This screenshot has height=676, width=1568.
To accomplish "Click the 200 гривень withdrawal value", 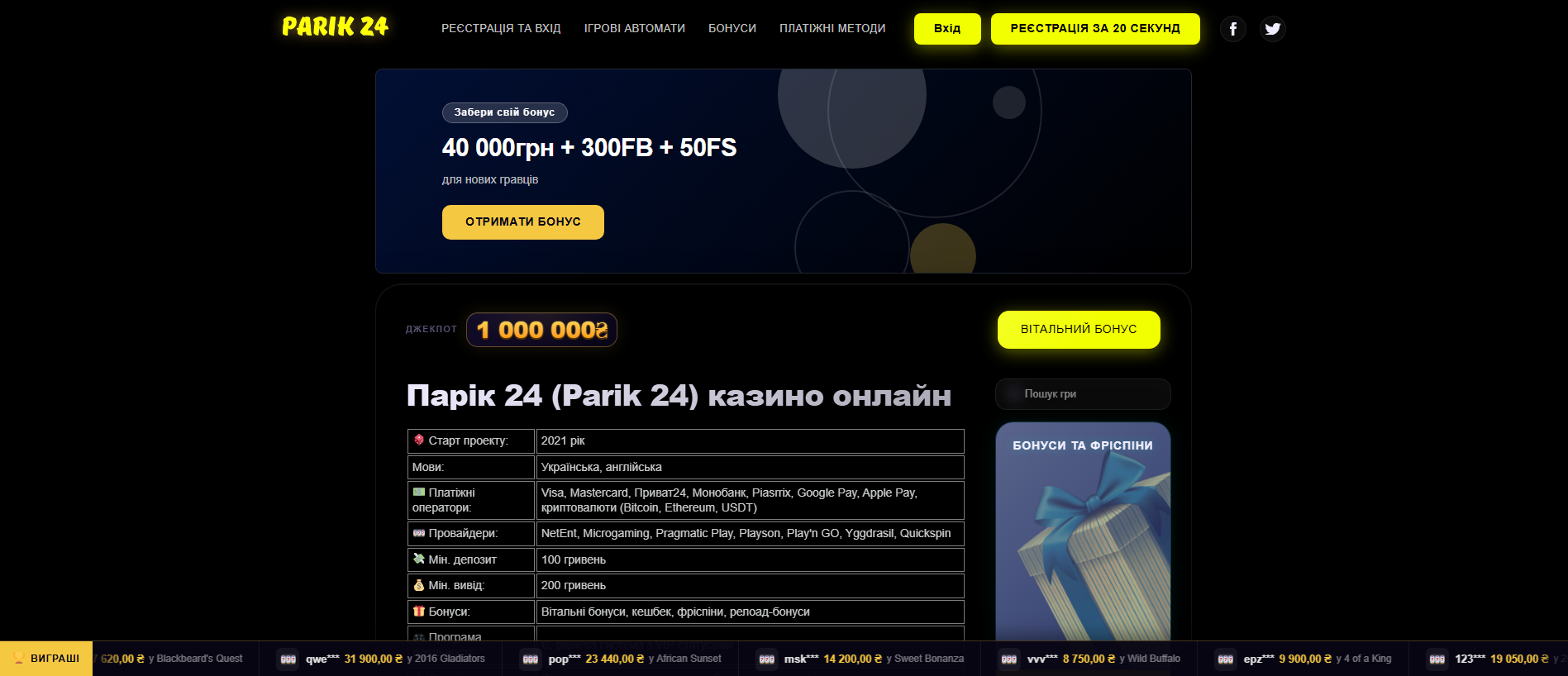I will tap(750, 585).
